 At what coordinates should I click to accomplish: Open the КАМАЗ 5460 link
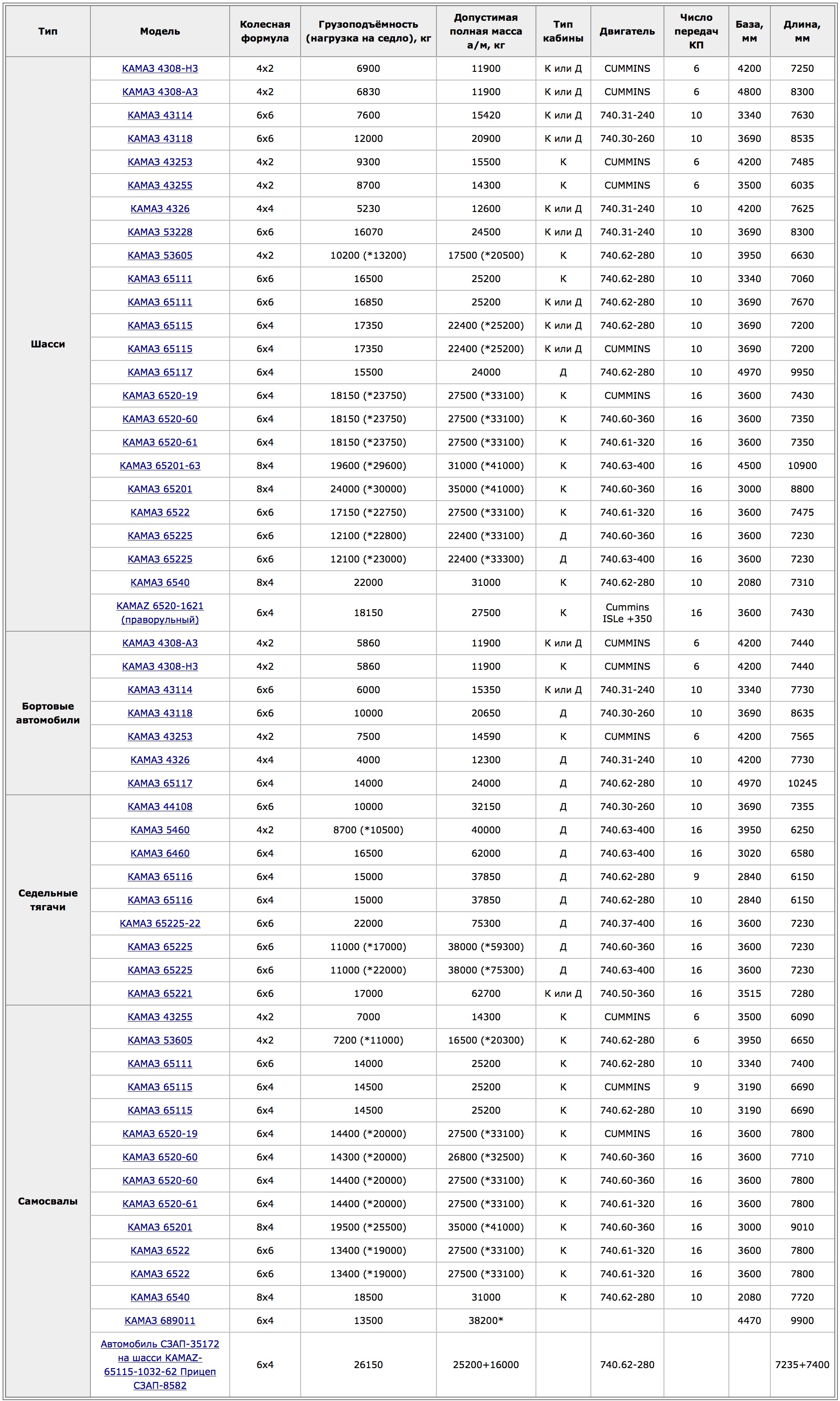coord(160,830)
